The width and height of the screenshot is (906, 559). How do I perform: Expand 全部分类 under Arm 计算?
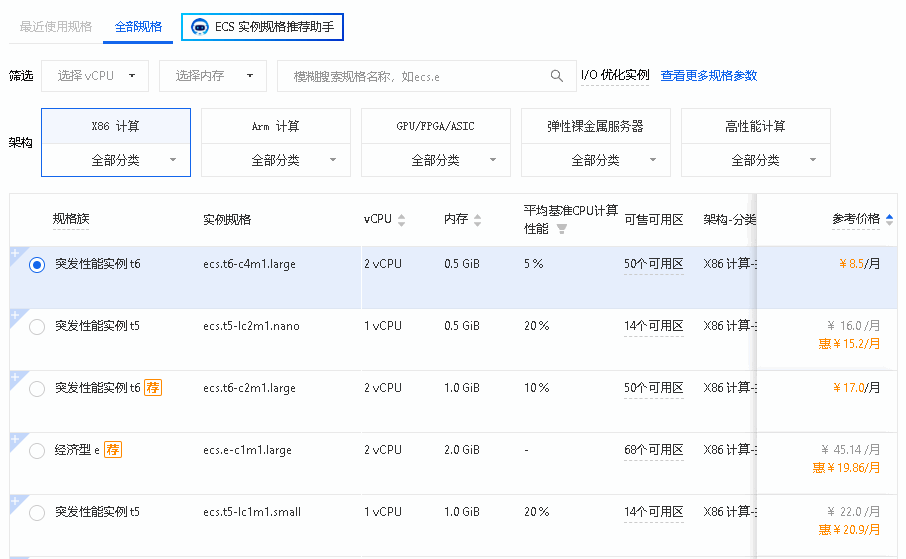click(276, 160)
